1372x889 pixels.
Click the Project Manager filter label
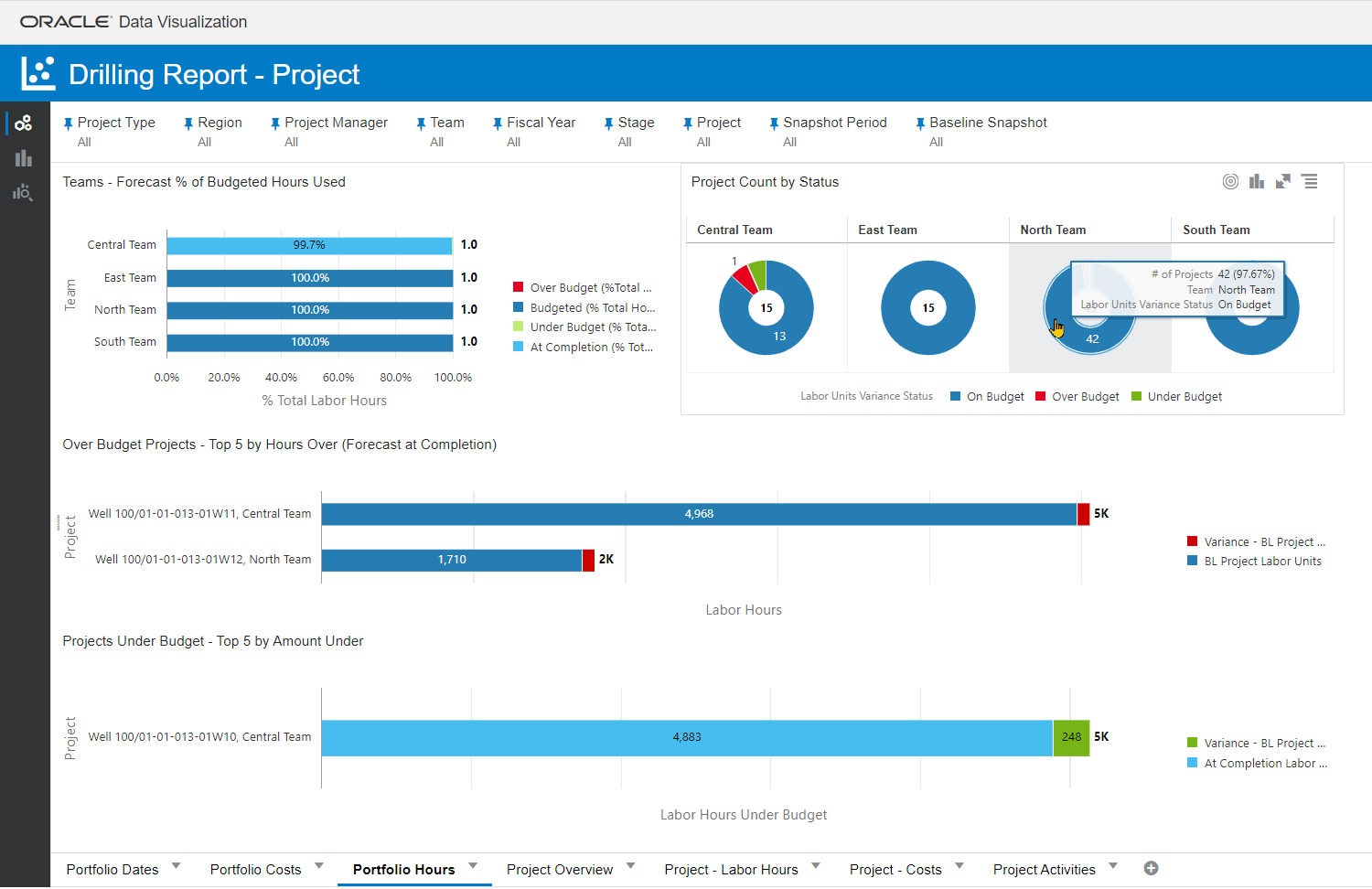[336, 123]
